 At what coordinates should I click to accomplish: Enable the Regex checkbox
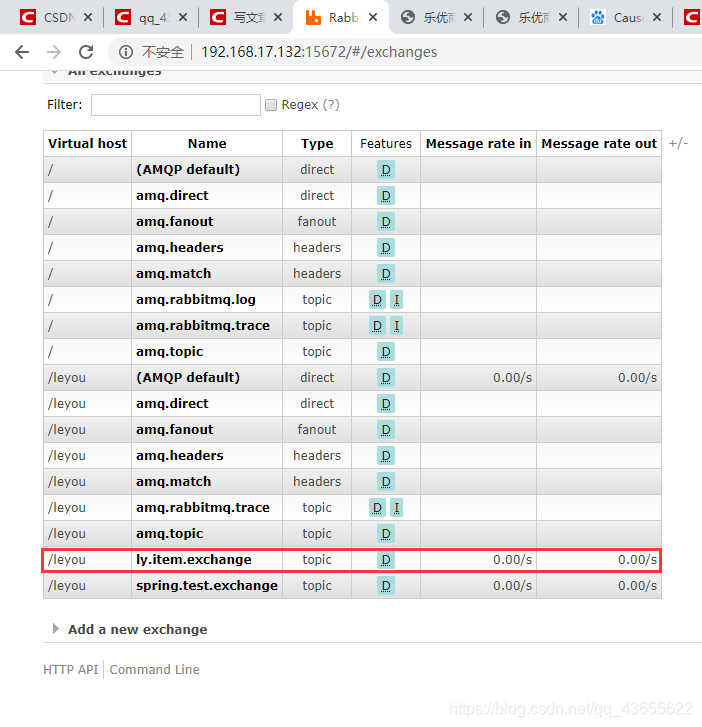coord(271,105)
